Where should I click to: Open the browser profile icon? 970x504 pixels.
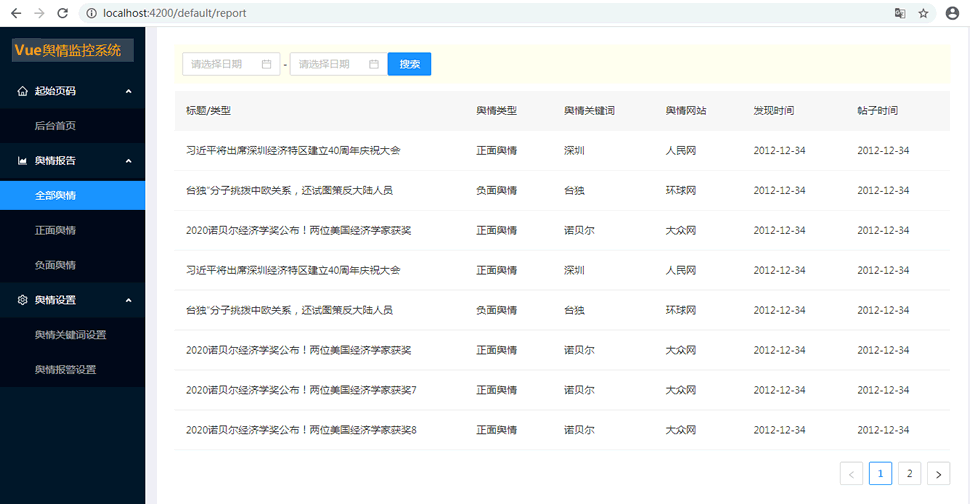pyautogui.click(x=952, y=13)
